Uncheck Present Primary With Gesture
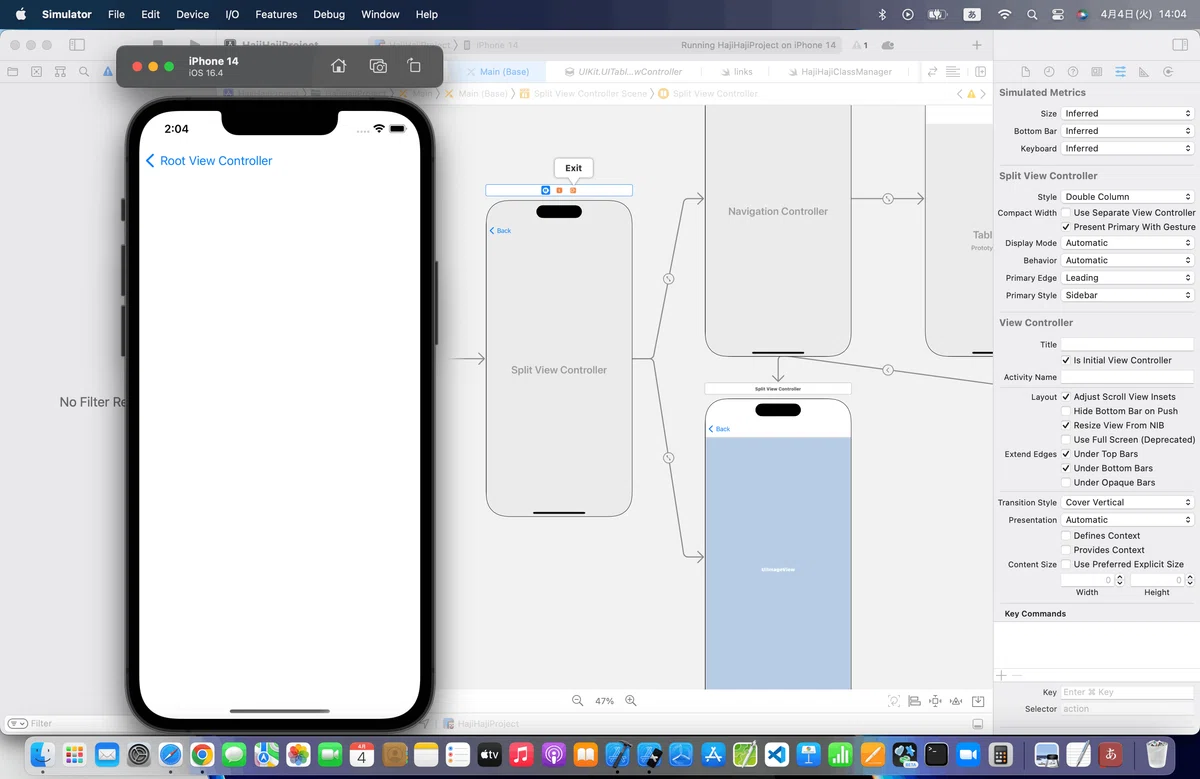Image resolution: width=1200 pixels, height=779 pixels. tap(1066, 227)
